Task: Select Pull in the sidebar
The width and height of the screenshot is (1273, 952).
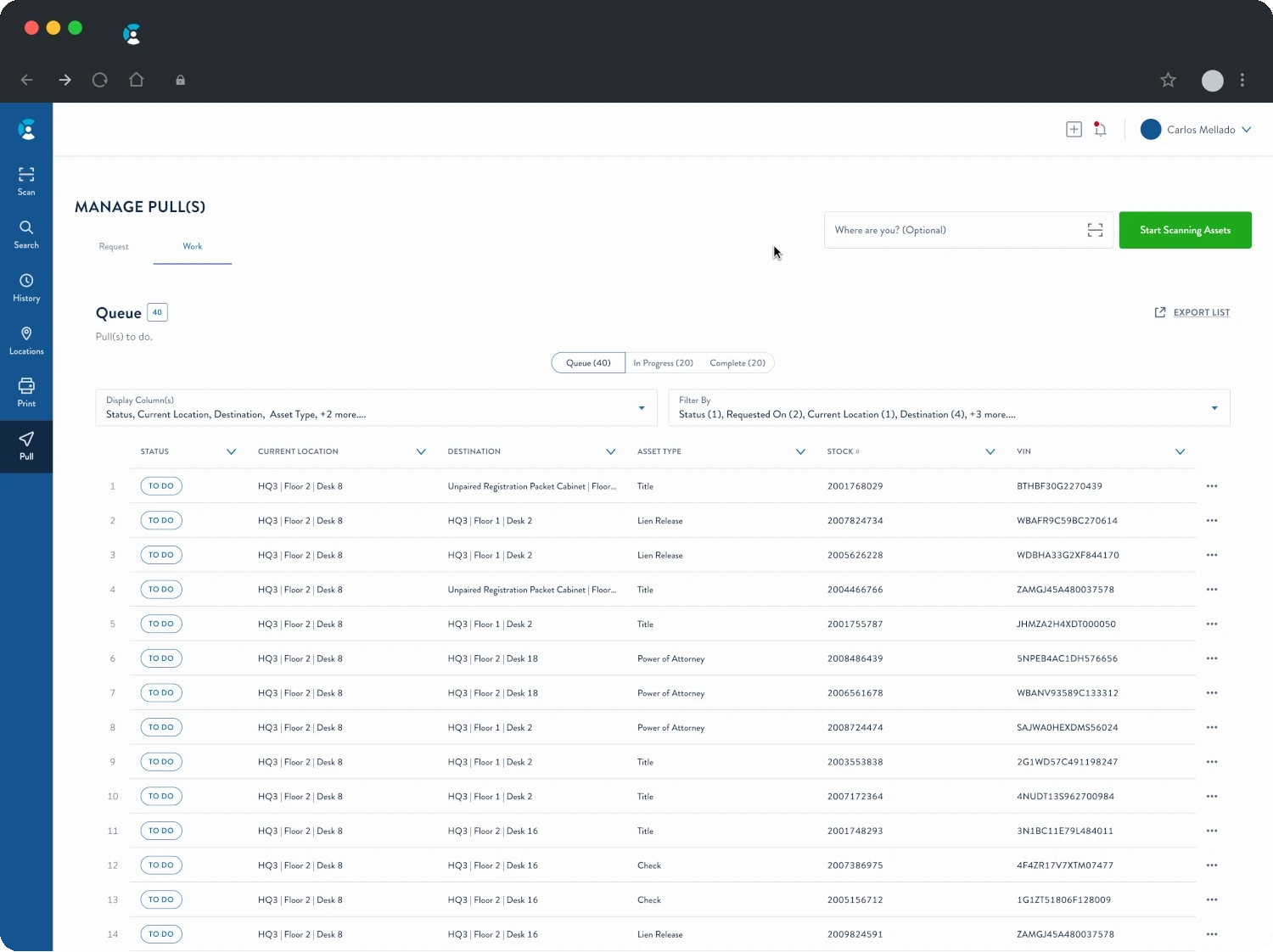Action: coord(26,446)
